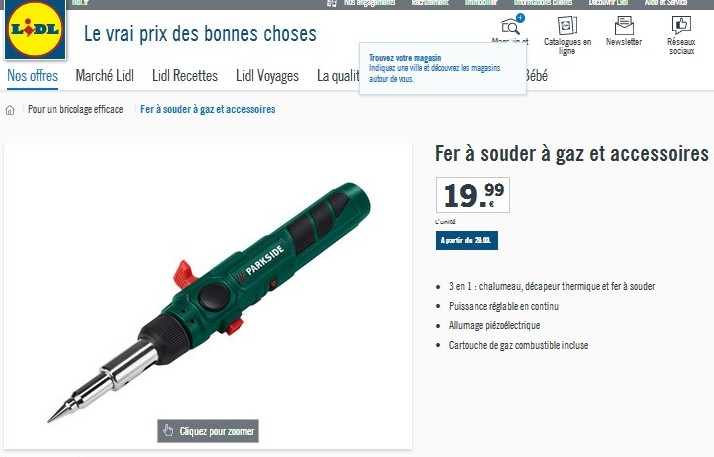714x457 pixels.
Task: Click the Cliquez pour zoomer button
Action: [x=208, y=431]
